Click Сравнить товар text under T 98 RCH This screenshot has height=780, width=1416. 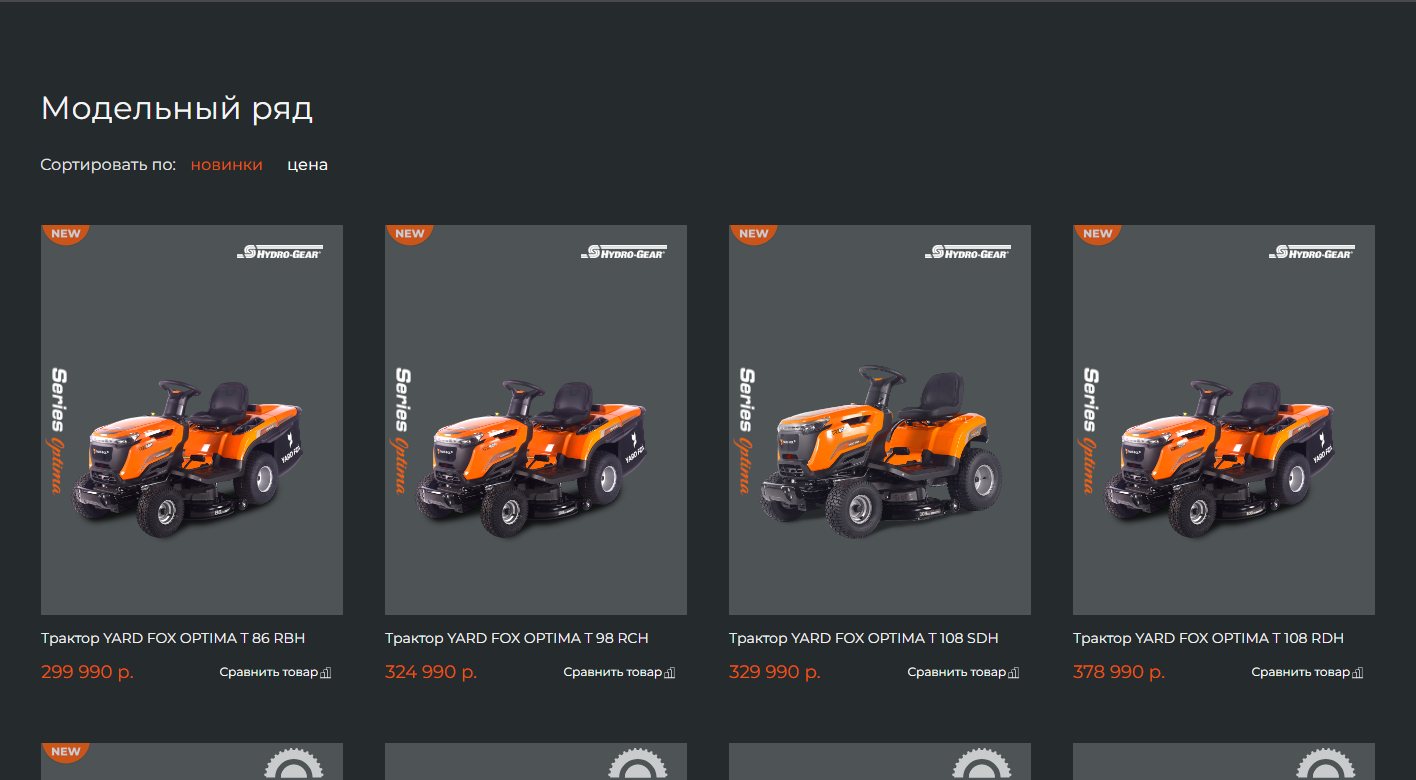(x=613, y=672)
